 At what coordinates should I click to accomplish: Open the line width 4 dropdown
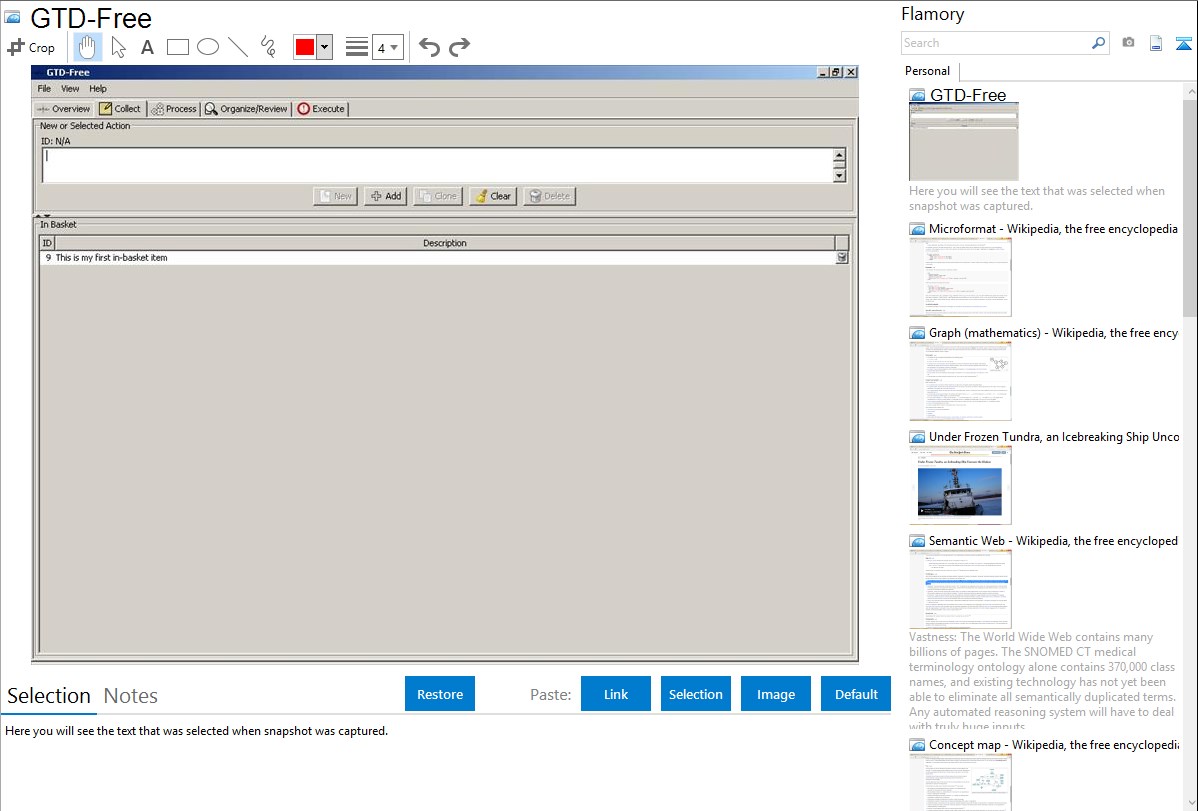pyautogui.click(x=387, y=47)
